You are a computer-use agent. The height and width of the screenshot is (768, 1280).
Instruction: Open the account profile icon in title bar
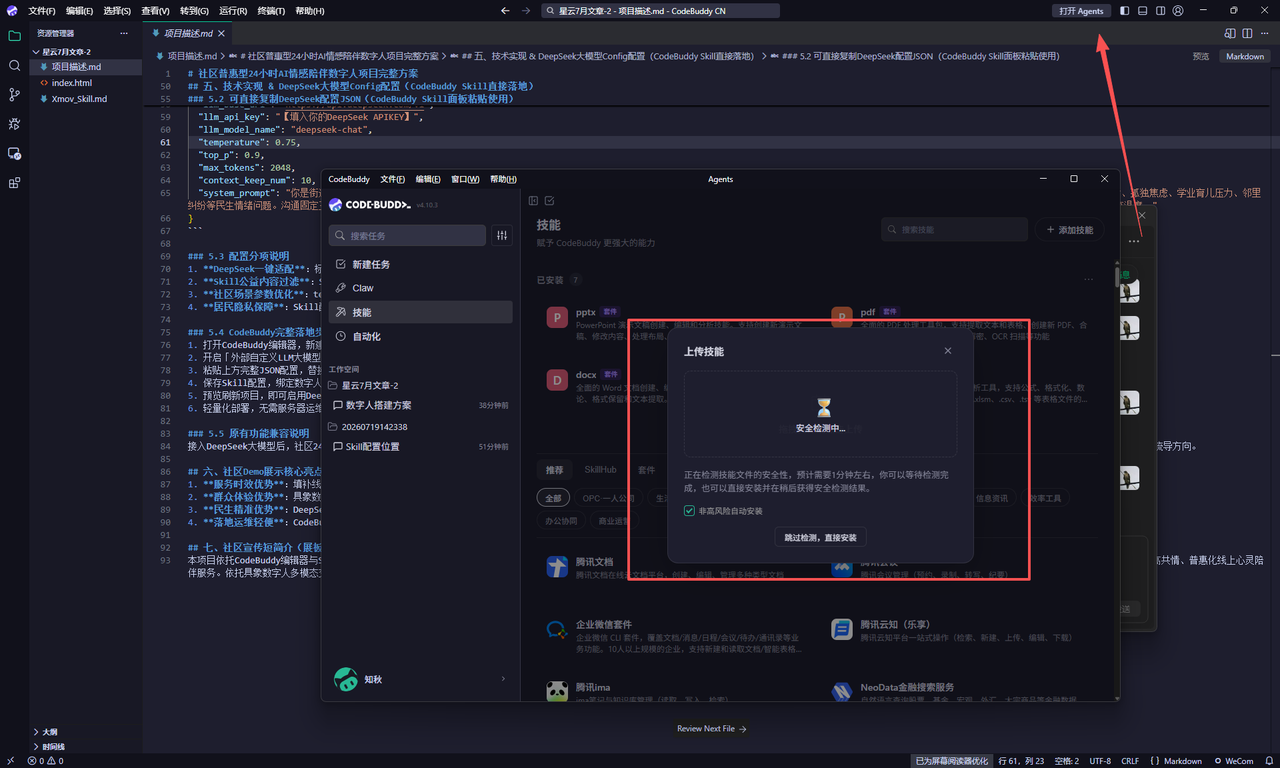pyautogui.click(x=1178, y=11)
